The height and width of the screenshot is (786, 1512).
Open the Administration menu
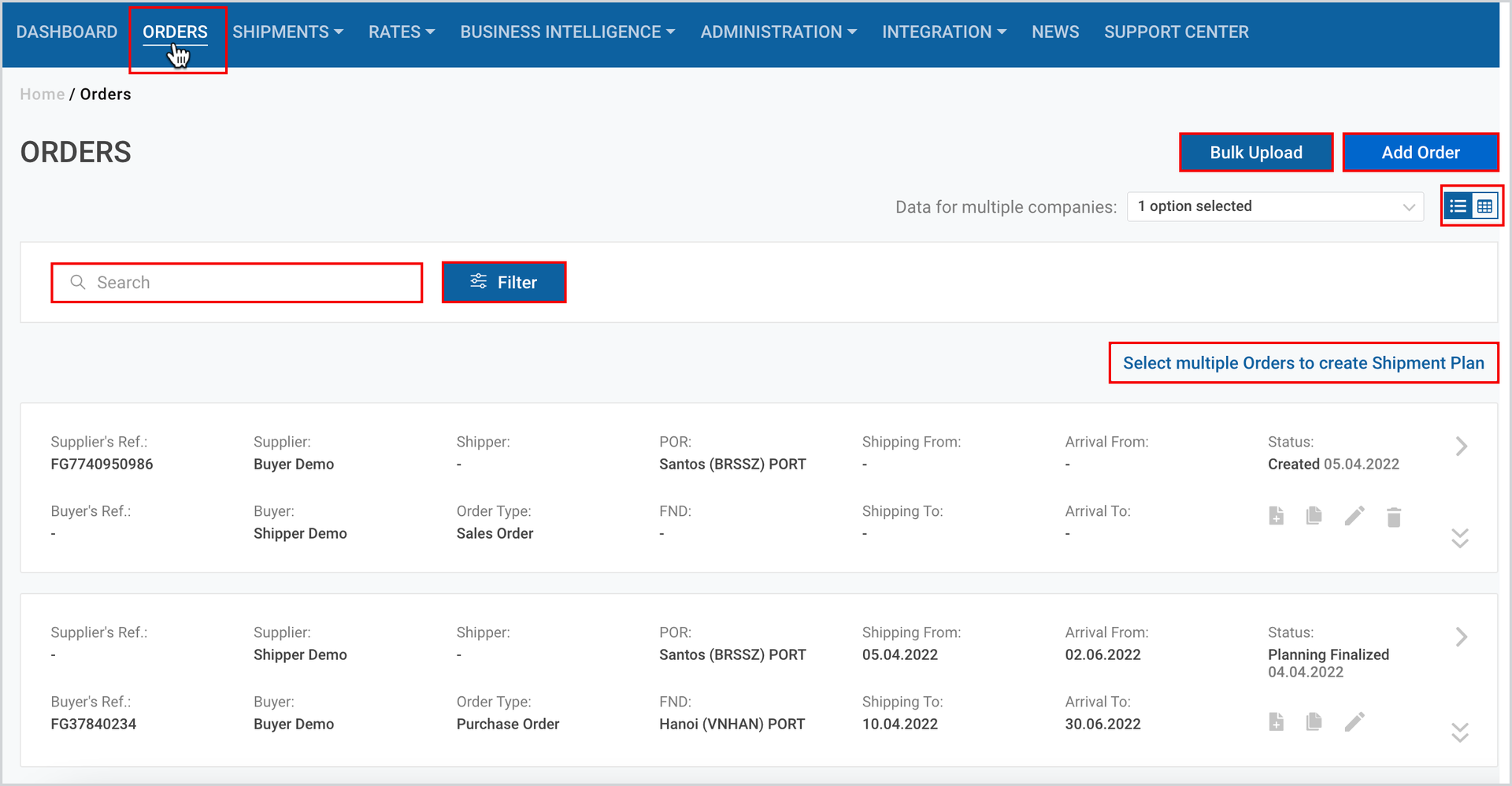[x=779, y=32]
